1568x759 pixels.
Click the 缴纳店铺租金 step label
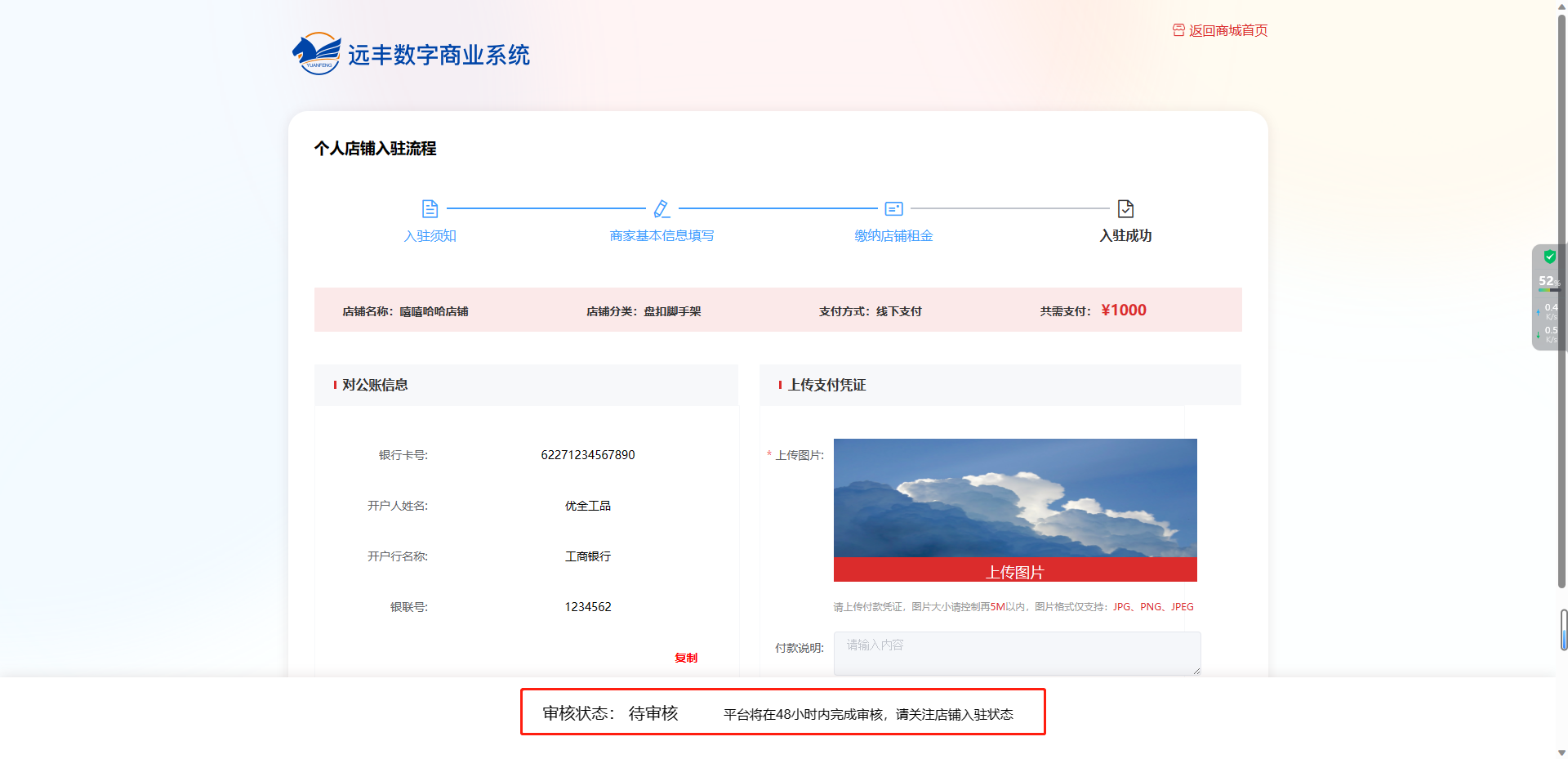point(893,235)
